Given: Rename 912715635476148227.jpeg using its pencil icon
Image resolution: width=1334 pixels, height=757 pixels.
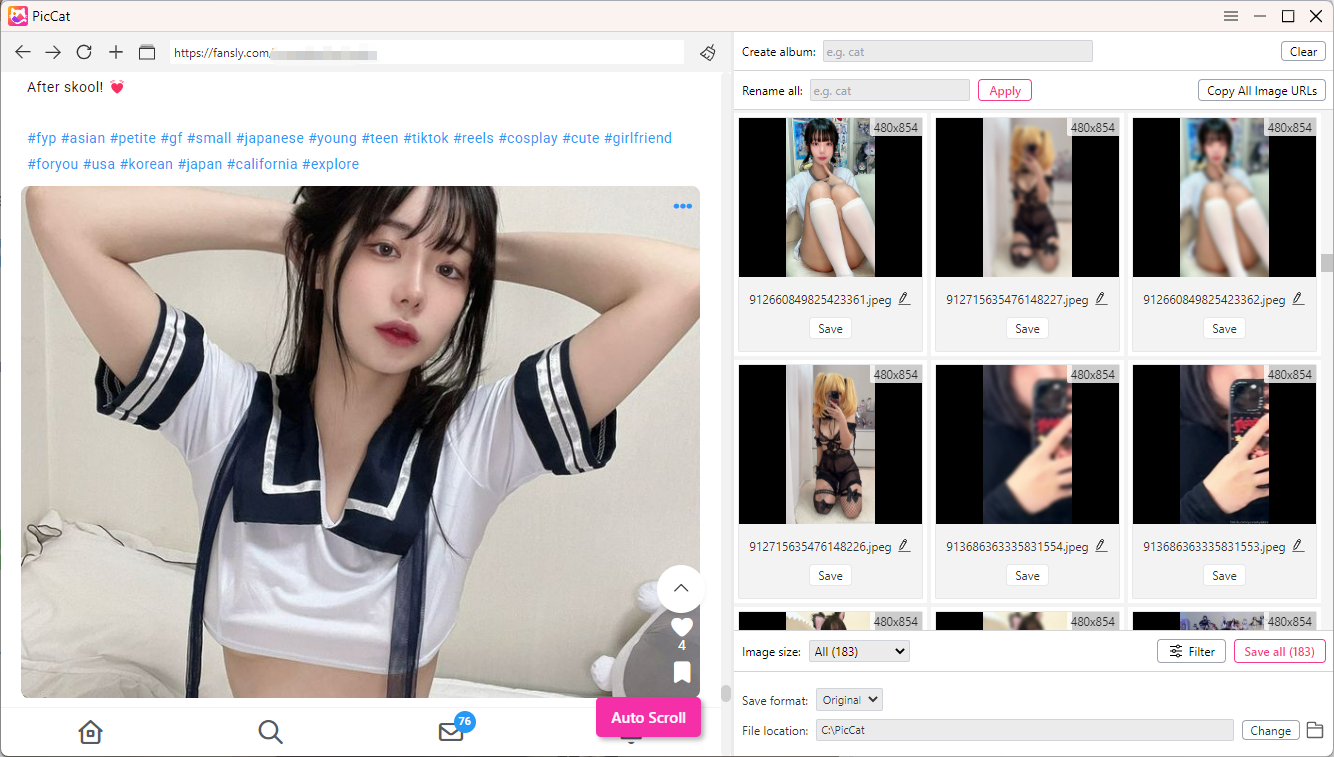Looking at the screenshot, I should (1101, 298).
